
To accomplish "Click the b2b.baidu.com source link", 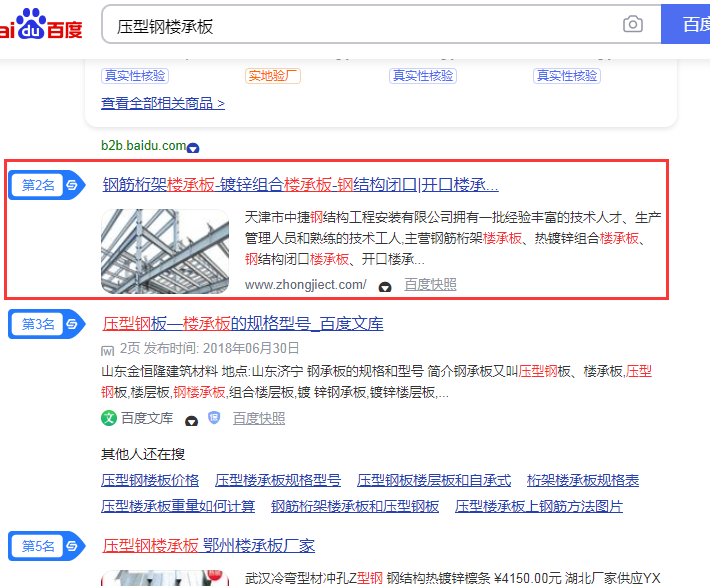I will (x=143, y=145).
